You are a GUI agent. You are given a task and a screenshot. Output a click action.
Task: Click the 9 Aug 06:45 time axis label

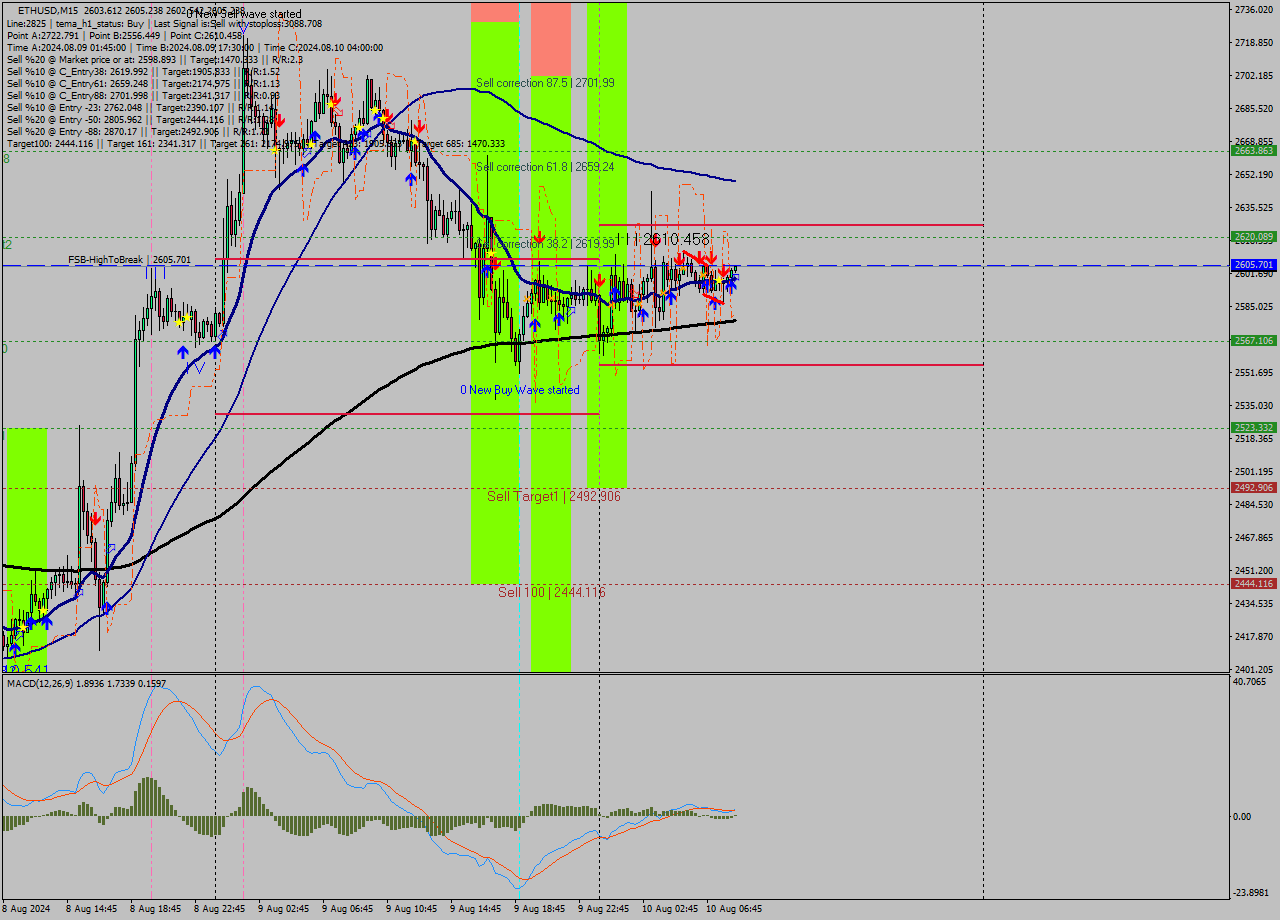coord(345,910)
